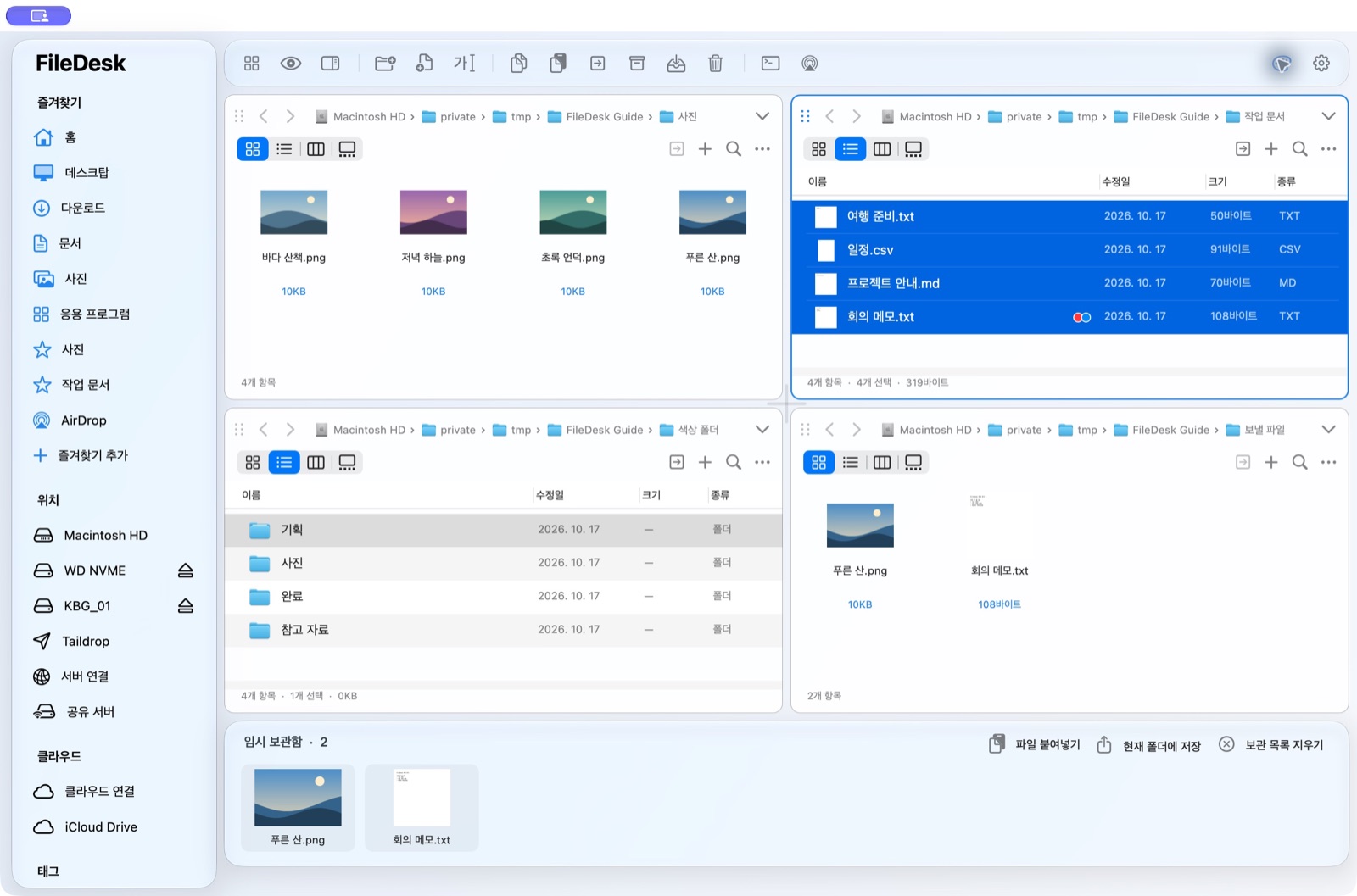Click the new folder icon in toolbar
The width and height of the screenshot is (1357, 896).
pyautogui.click(x=385, y=64)
